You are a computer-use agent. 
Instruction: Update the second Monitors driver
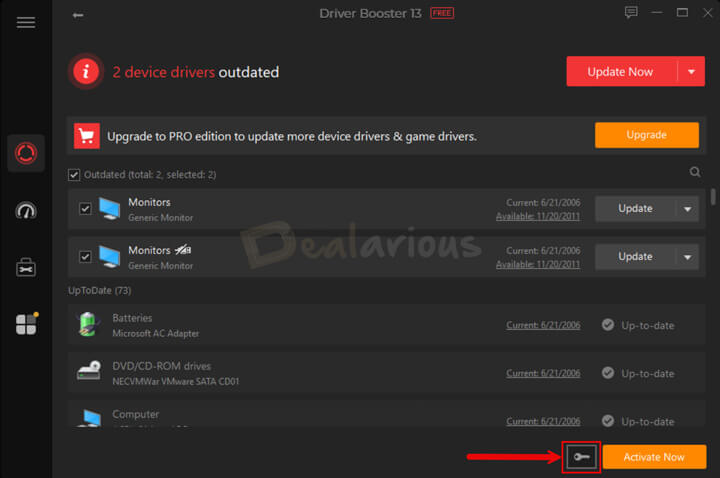coord(636,257)
